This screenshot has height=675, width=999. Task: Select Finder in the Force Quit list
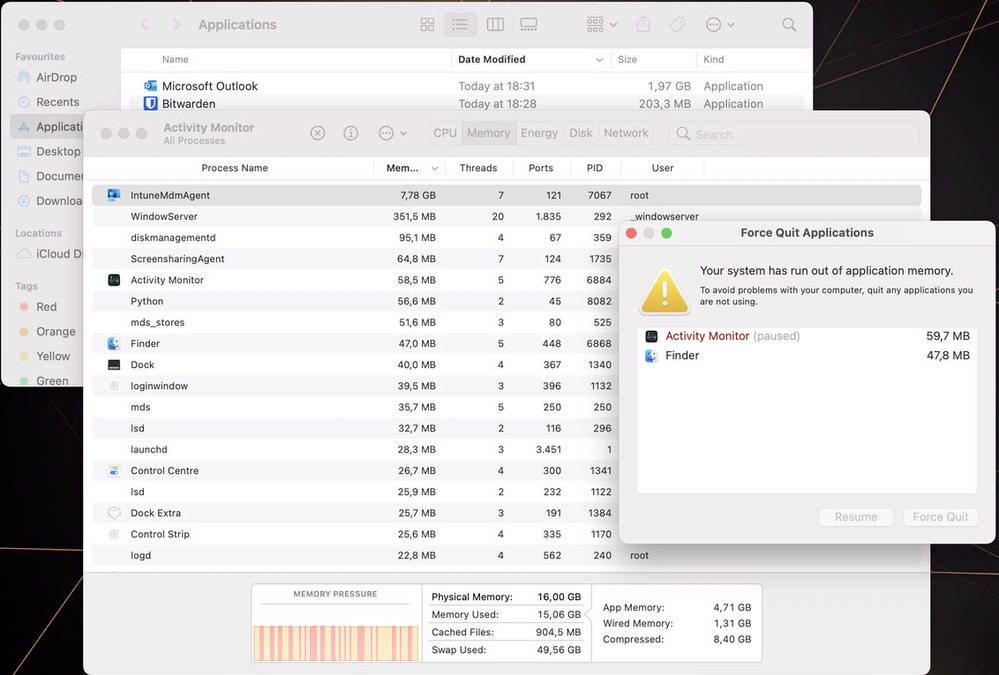tap(807, 356)
